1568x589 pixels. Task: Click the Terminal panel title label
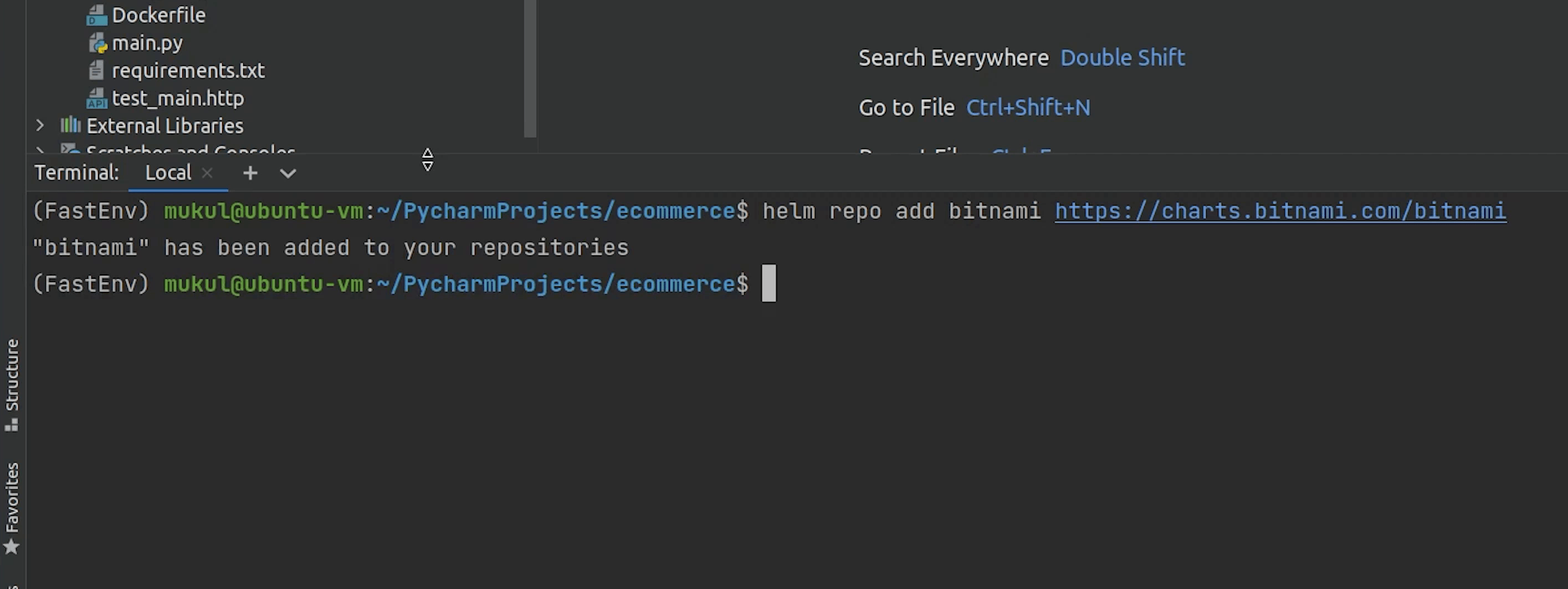point(76,173)
